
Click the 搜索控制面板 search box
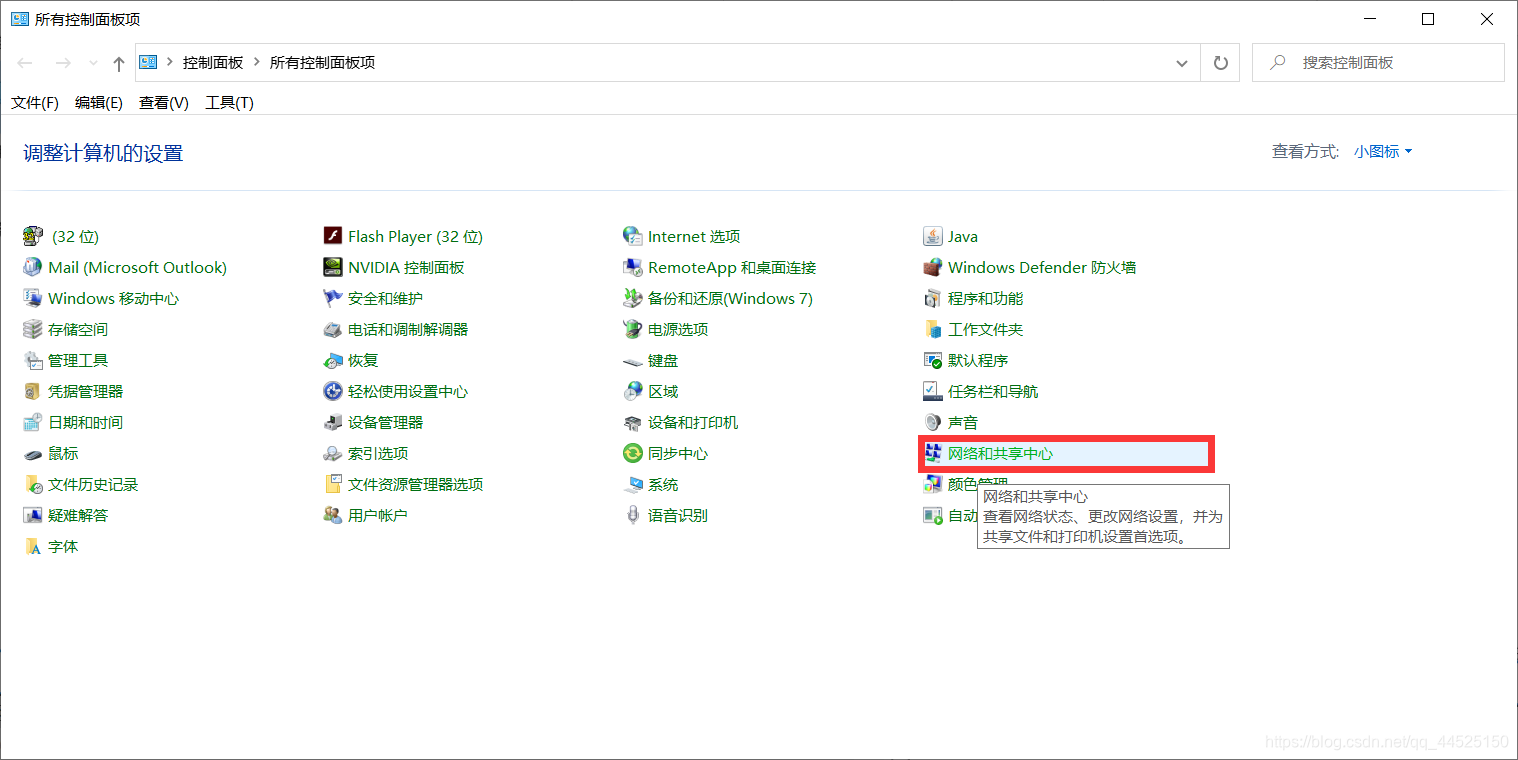click(x=1378, y=62)
